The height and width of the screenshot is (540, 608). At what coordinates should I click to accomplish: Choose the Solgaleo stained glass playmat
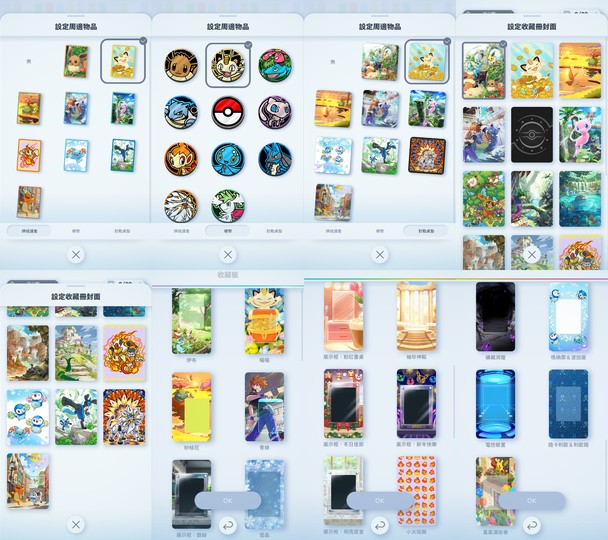[x=427, y=155]
